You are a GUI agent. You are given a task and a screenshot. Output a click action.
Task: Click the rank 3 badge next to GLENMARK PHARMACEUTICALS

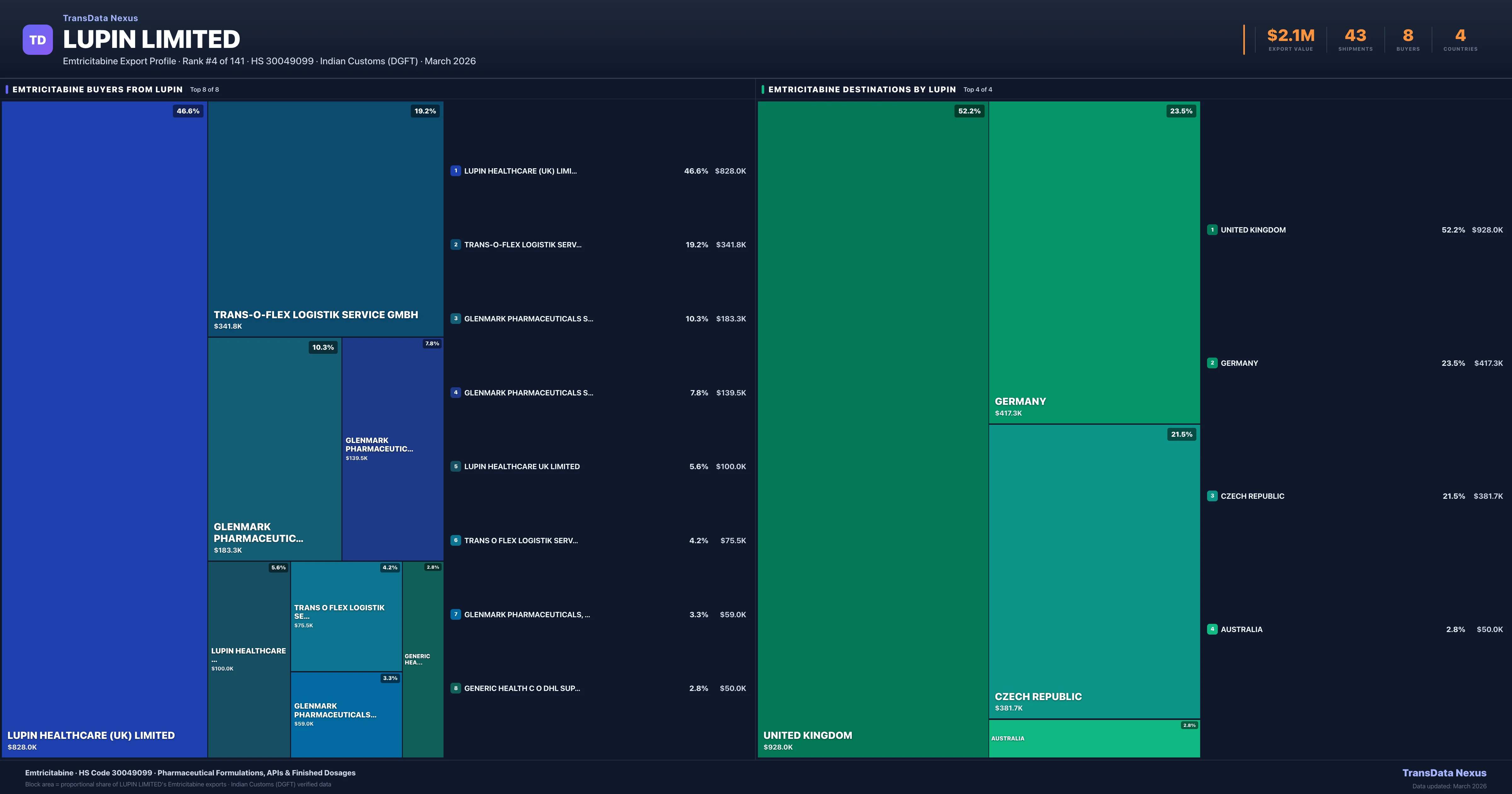[456, 319]
